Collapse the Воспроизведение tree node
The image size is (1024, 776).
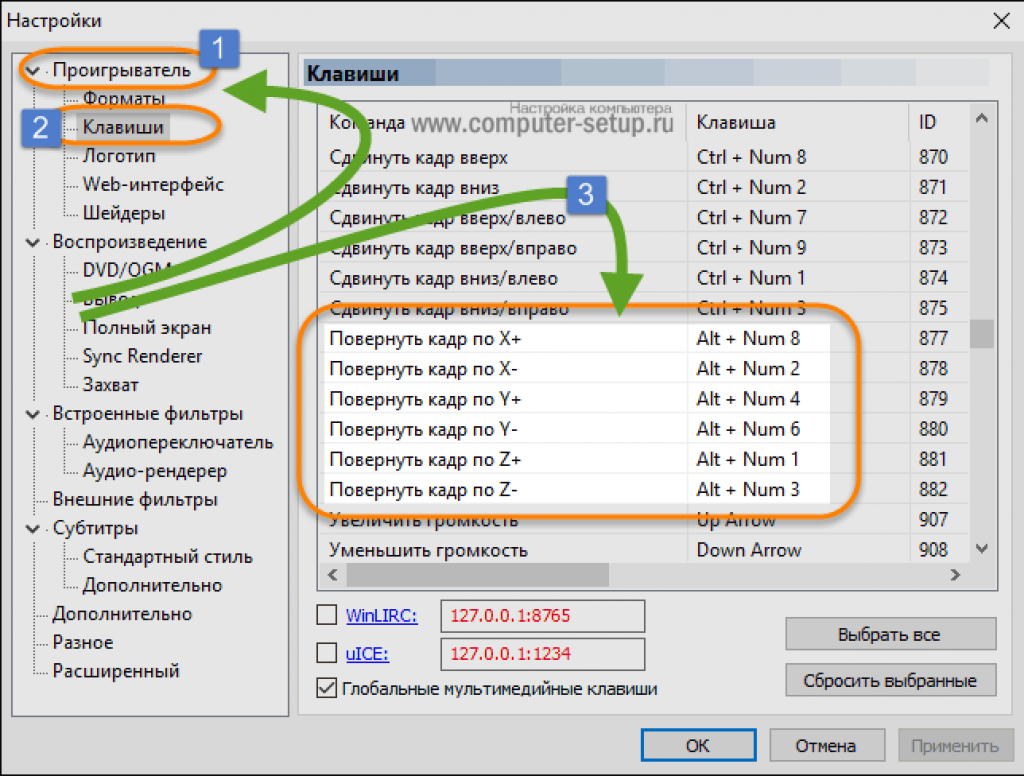click(x=33, y=242)
